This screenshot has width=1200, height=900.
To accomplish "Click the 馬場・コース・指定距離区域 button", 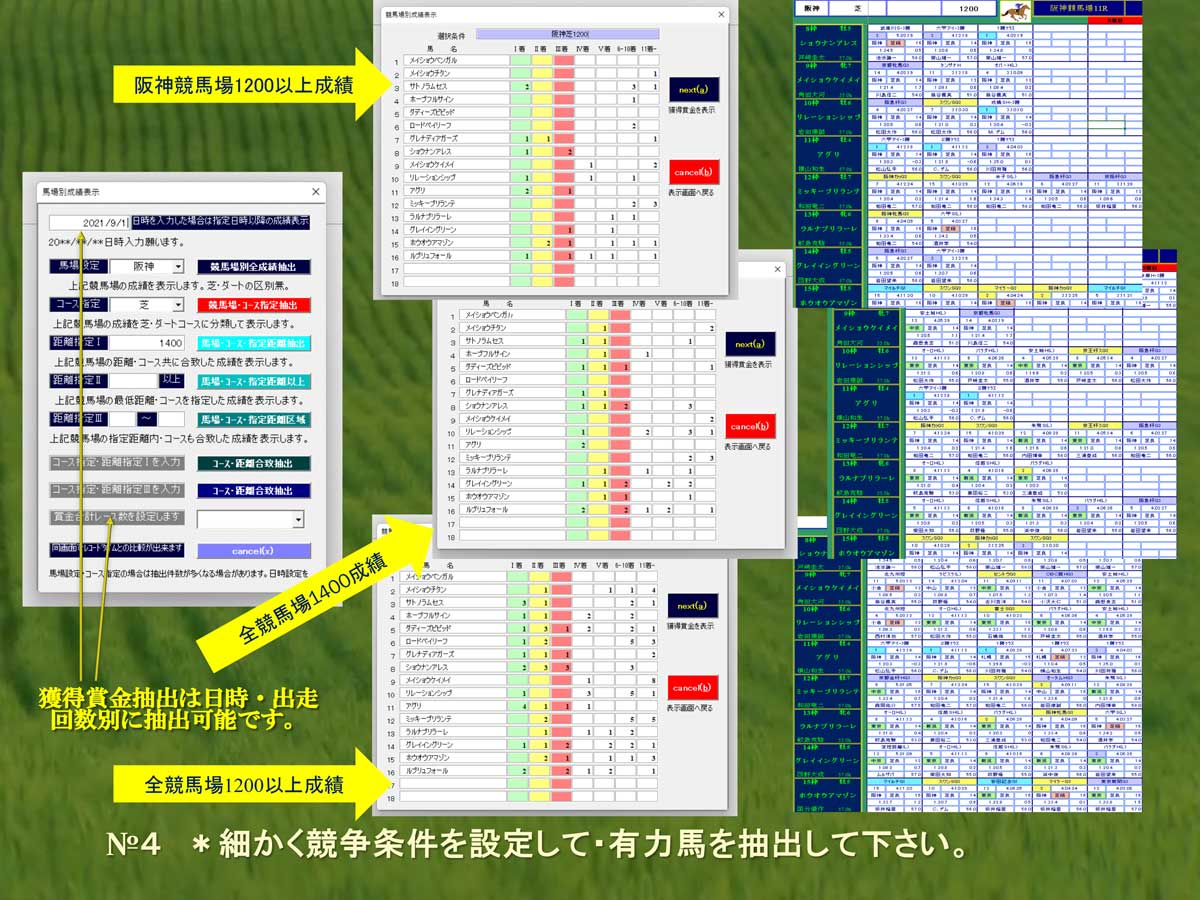I will (x=253, y=420).
